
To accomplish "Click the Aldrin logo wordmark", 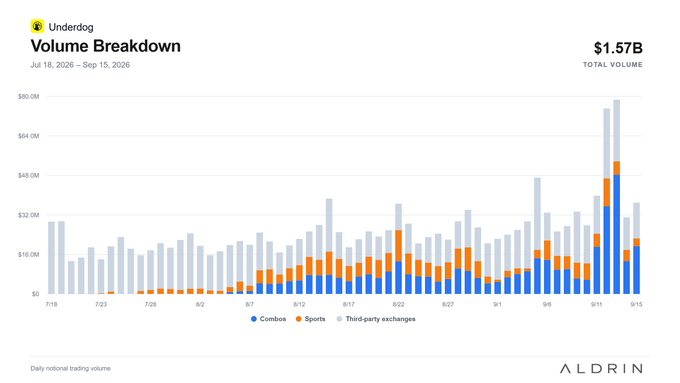I will pos(601,369).
